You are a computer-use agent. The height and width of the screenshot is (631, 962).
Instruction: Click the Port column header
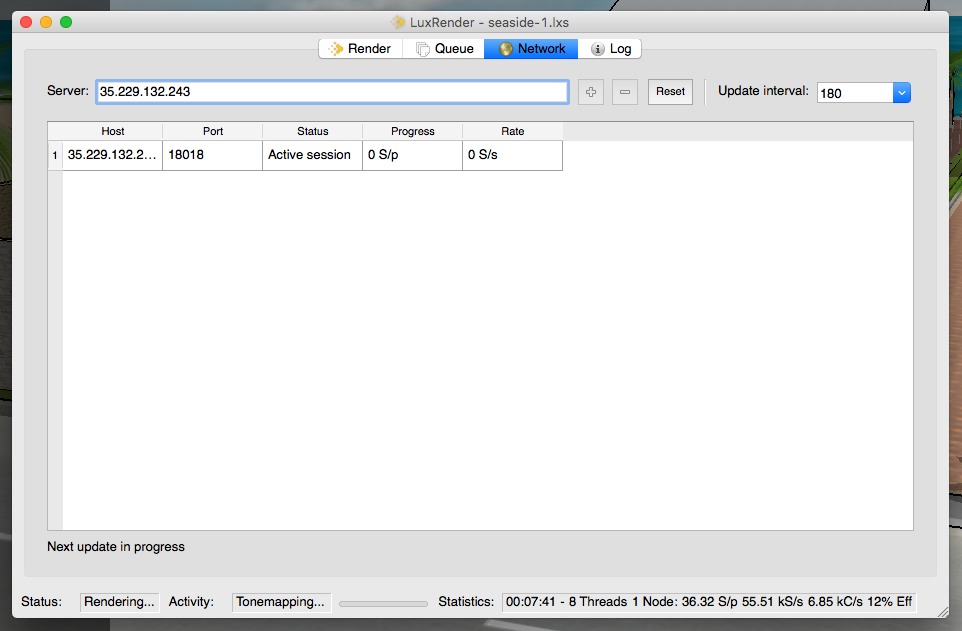coord(213,131)
